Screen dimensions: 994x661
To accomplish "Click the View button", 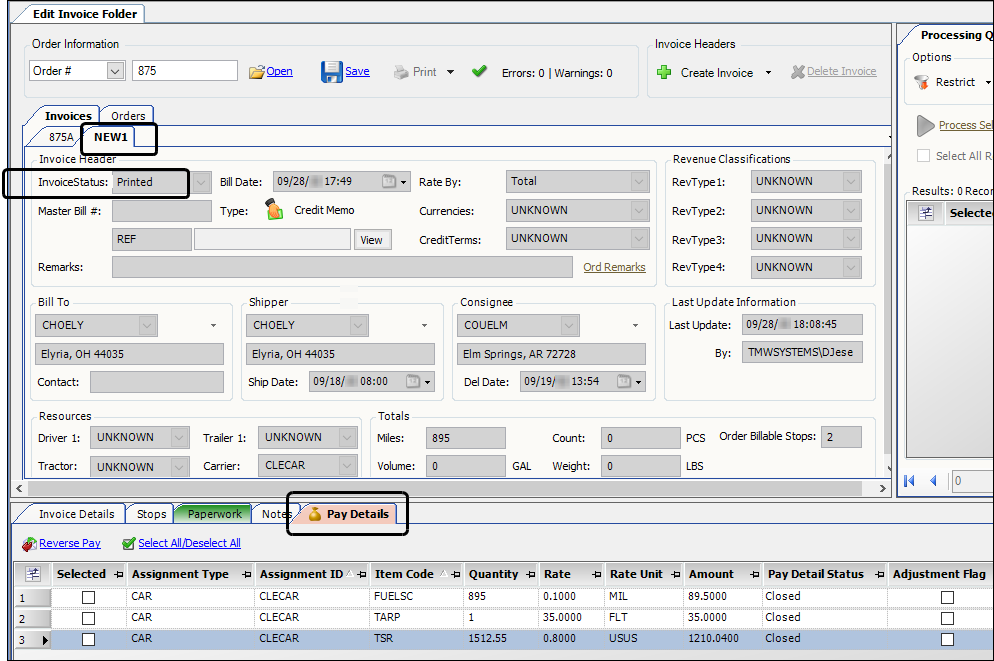I will [x=371, y=240].
